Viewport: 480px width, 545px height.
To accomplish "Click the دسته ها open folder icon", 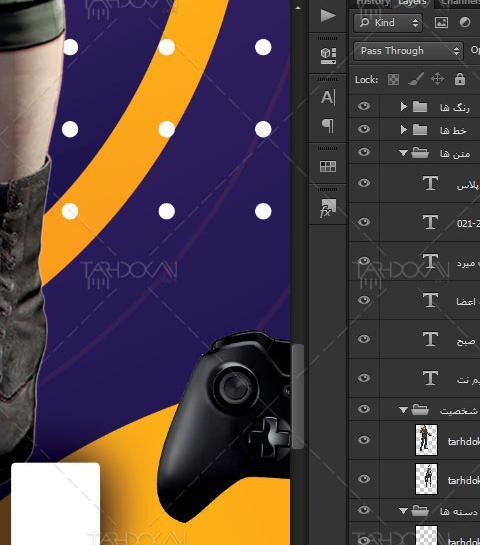I will coord(420,510).
